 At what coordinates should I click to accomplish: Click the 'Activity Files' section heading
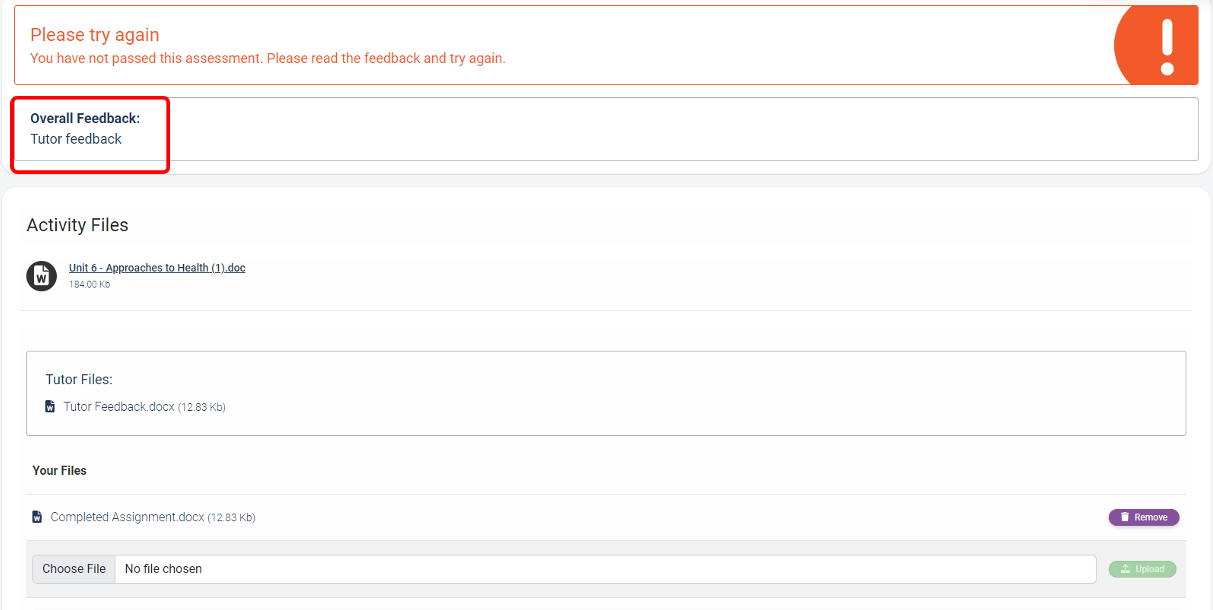[x=77, y=225]
